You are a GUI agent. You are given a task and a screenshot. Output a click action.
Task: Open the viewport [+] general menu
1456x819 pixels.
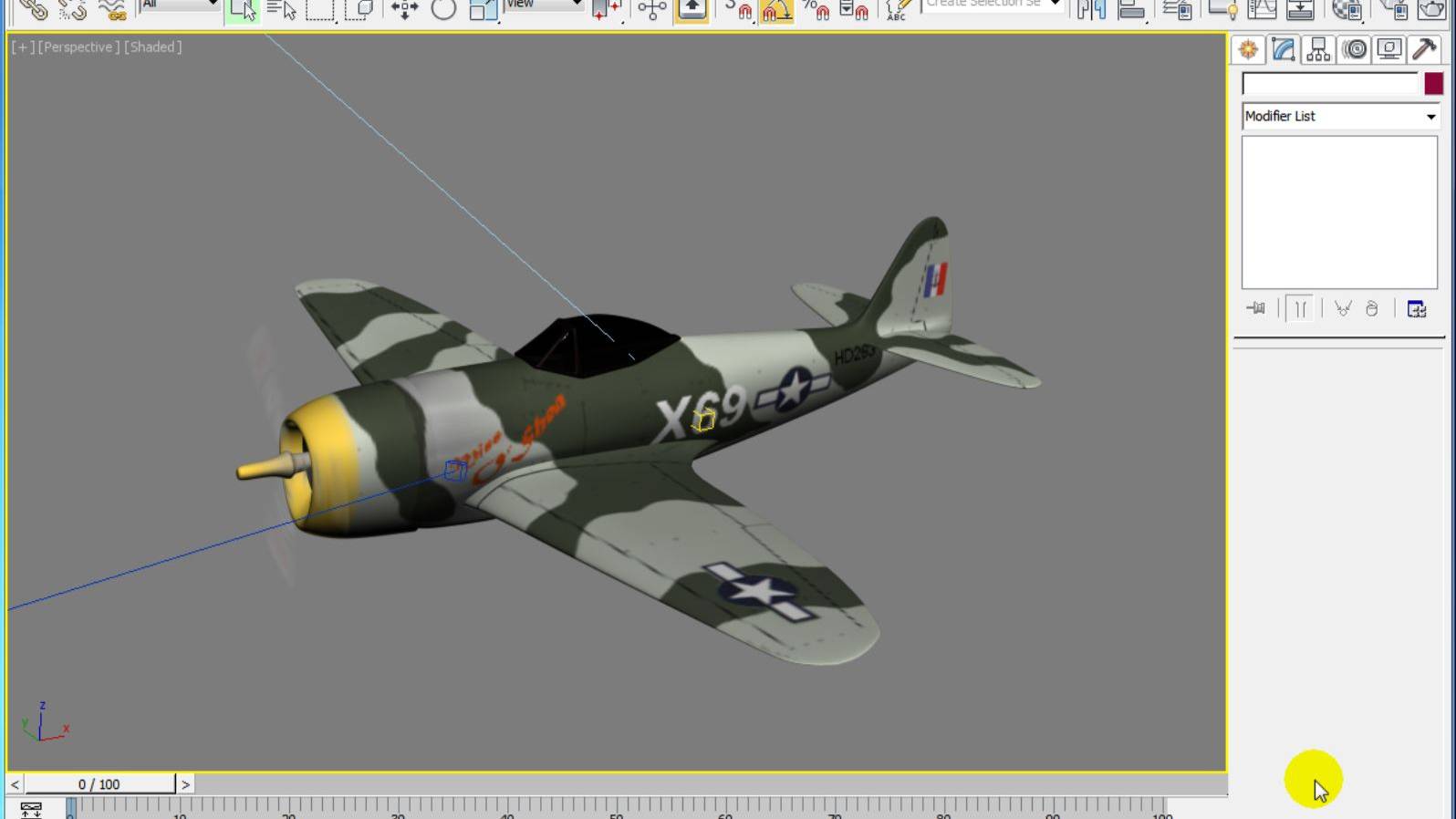[23, 47]
